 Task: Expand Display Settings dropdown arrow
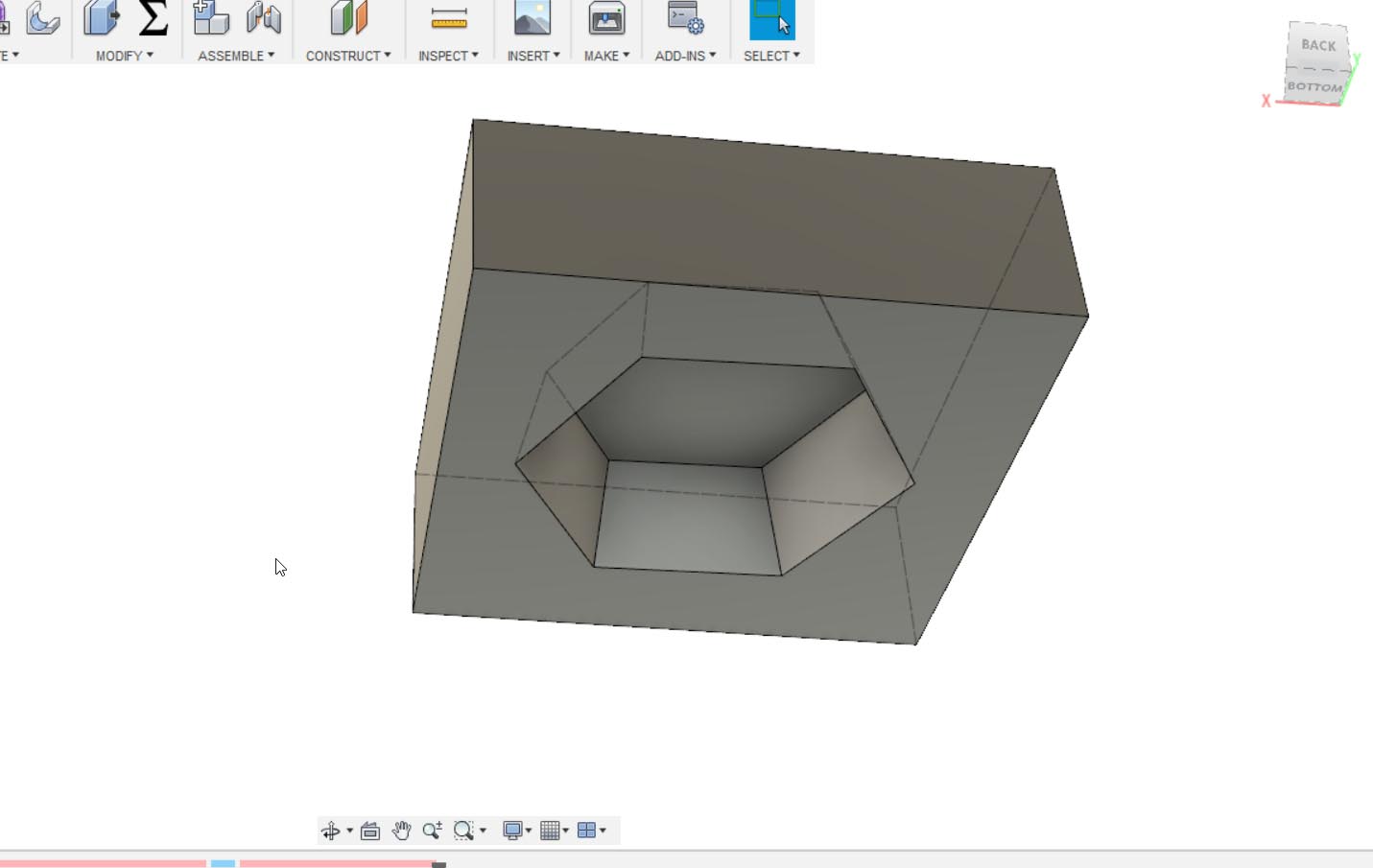click(529, 831)
